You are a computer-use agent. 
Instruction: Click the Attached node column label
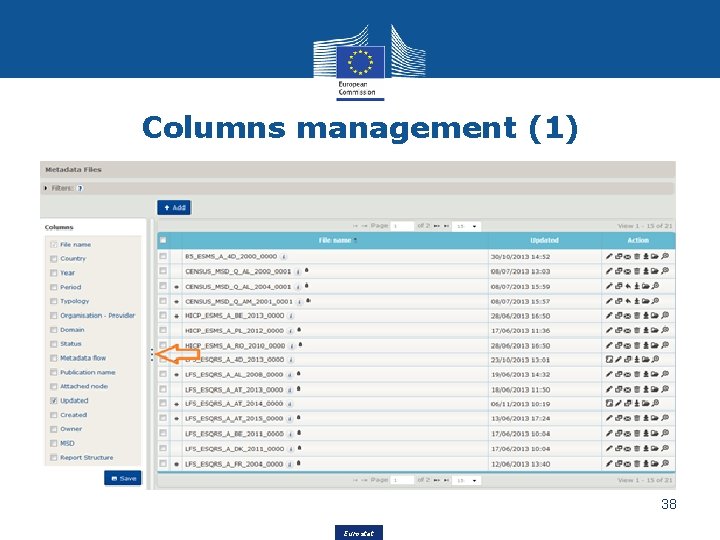[84, 387]
